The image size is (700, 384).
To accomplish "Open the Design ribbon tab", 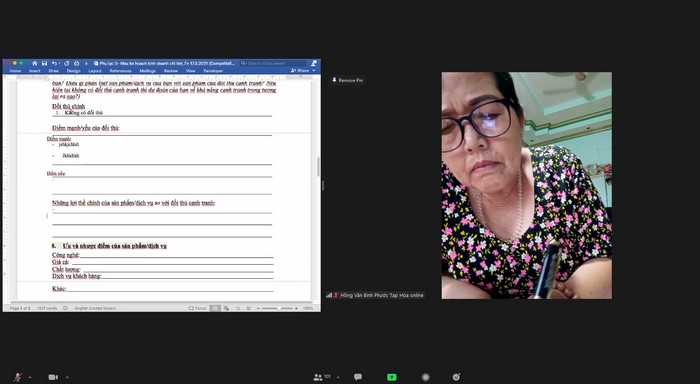I will click(74, 71).
